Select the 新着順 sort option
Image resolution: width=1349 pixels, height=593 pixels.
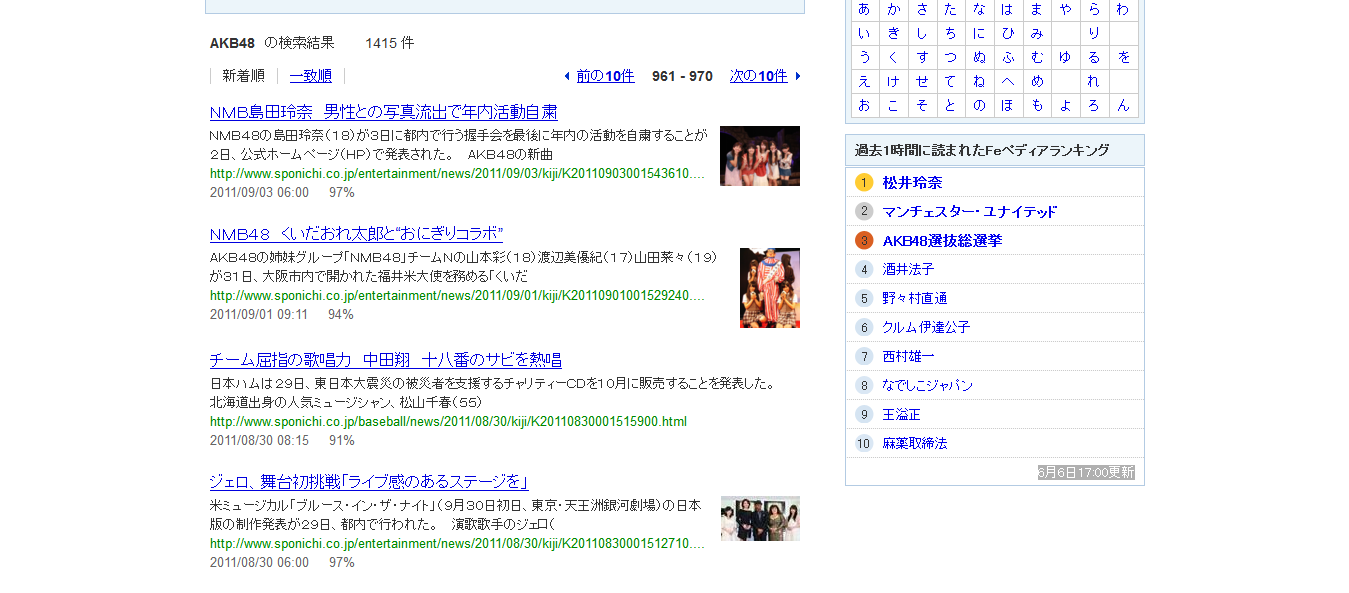click(x=243, y=76)
